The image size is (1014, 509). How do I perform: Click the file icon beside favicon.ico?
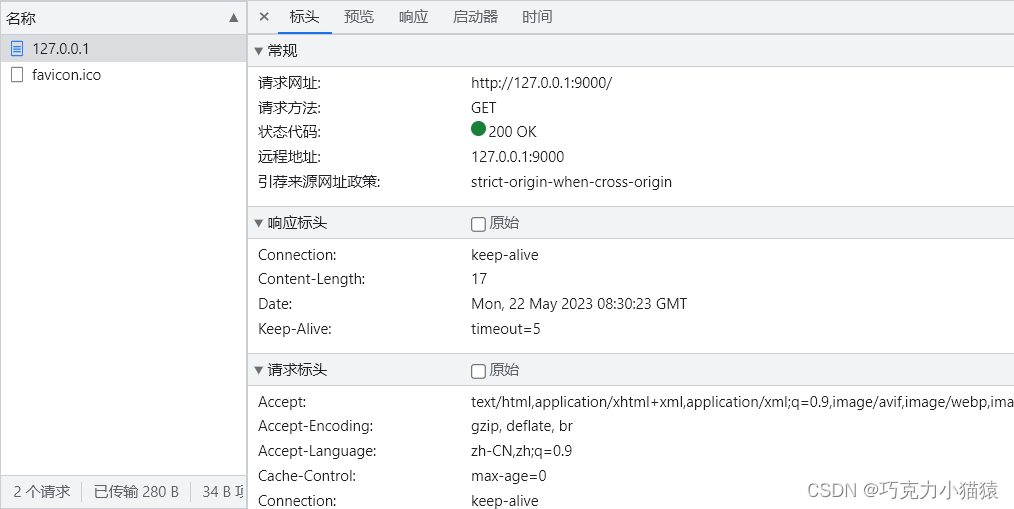[17, 75]
